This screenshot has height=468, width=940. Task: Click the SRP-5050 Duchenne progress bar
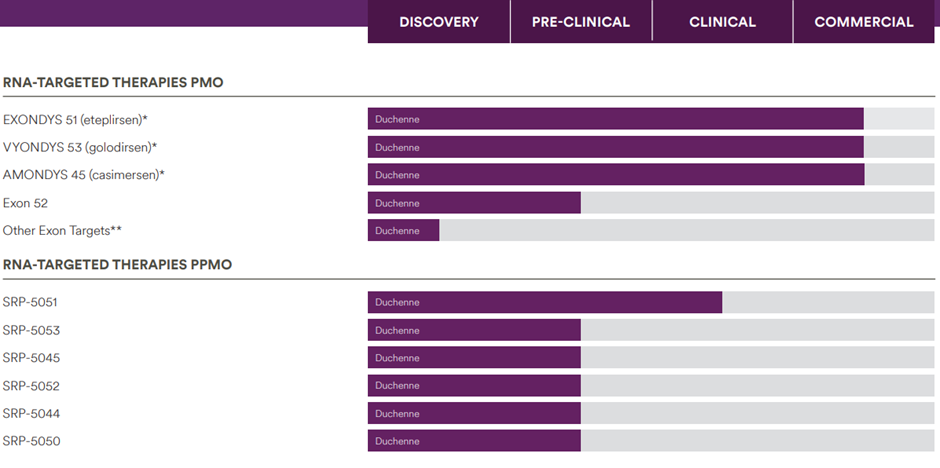tap(474, 440)
